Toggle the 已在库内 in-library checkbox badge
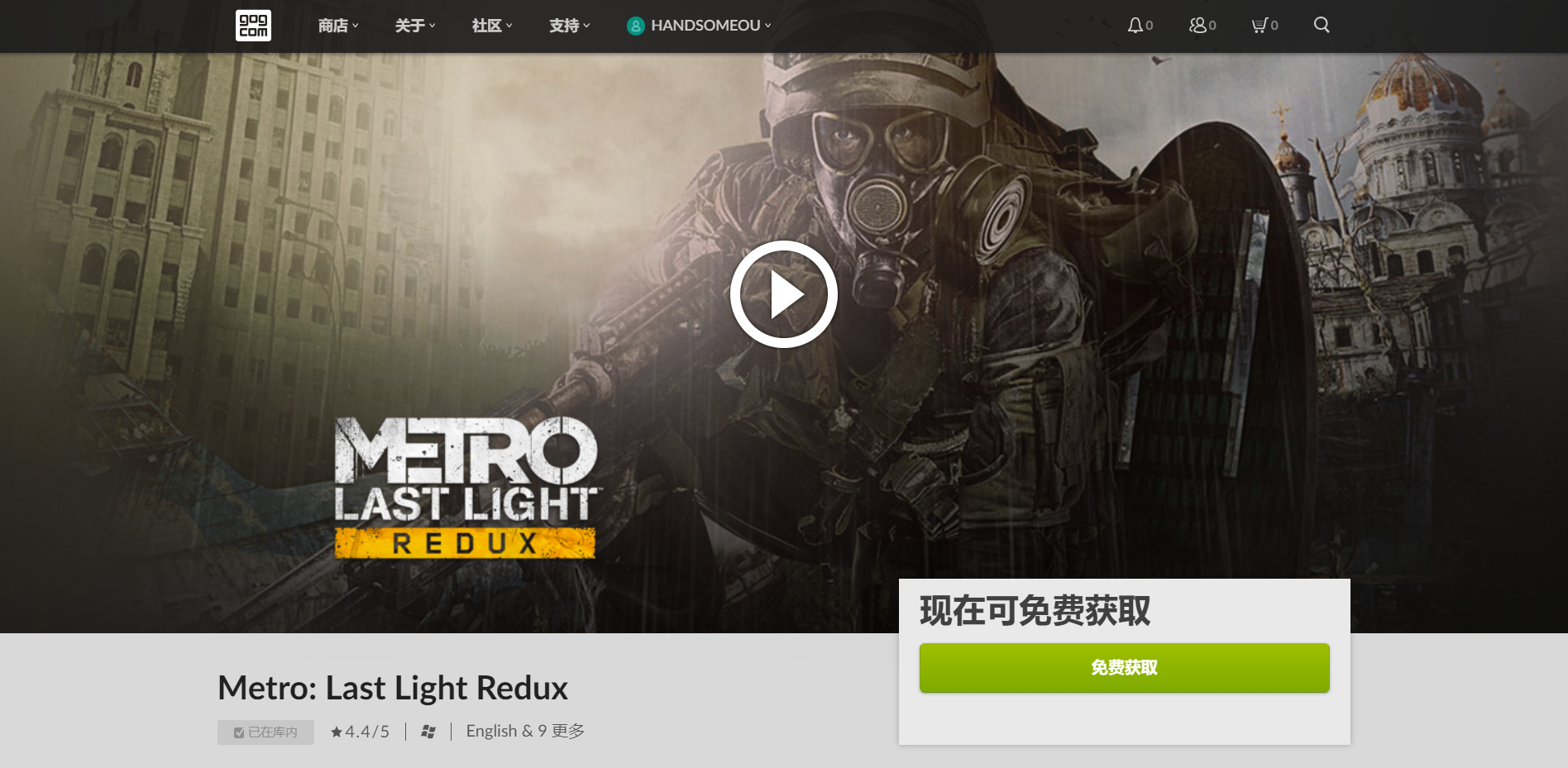The image size is (1568, 768). (x=265, y=732)
